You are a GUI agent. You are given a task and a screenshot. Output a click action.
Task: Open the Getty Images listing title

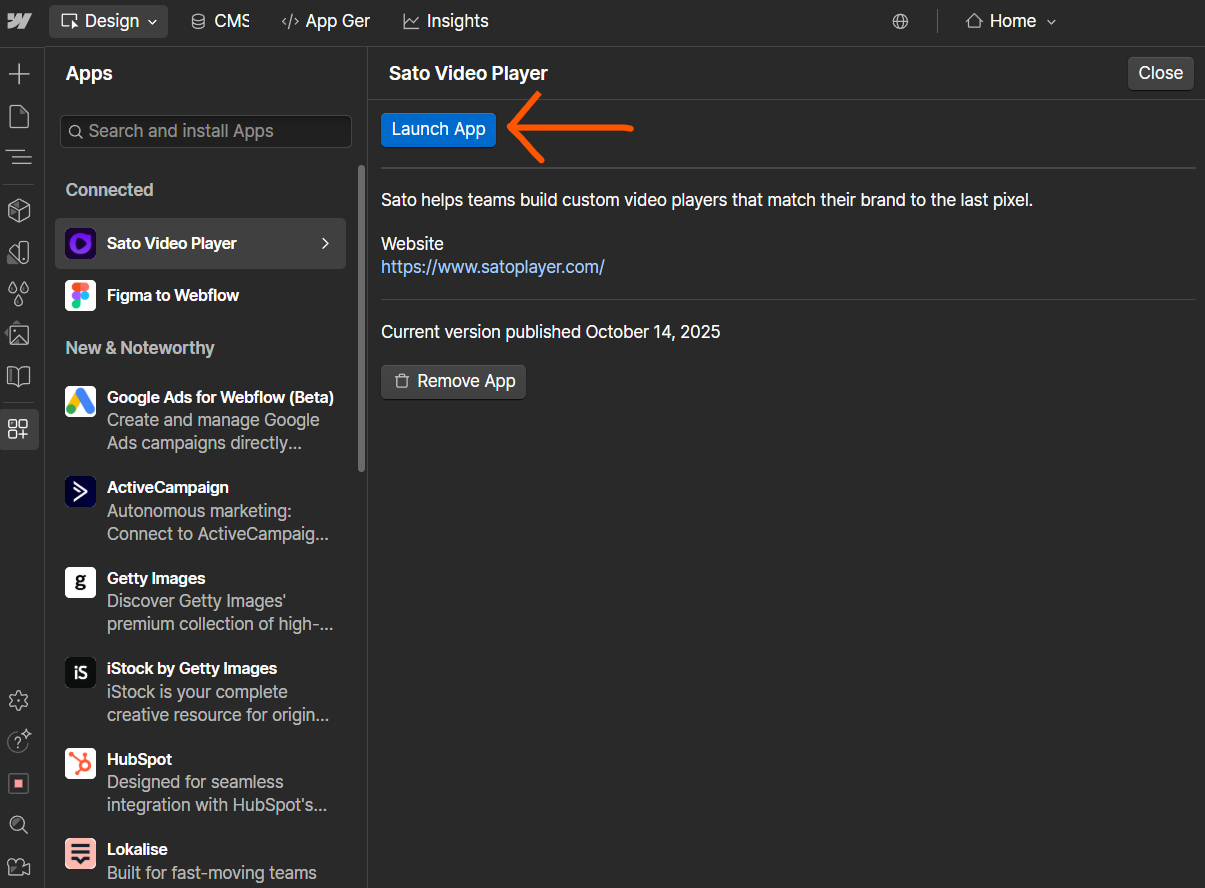point(156,578)
